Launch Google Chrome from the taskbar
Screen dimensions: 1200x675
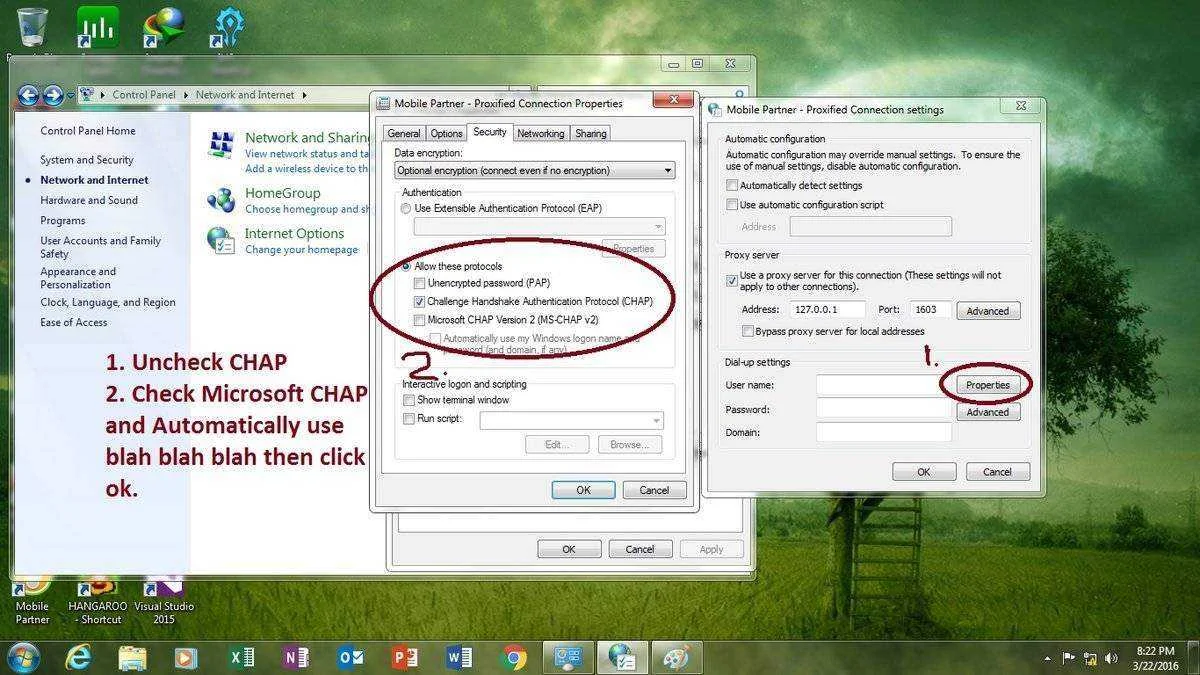tap(515, 657)
